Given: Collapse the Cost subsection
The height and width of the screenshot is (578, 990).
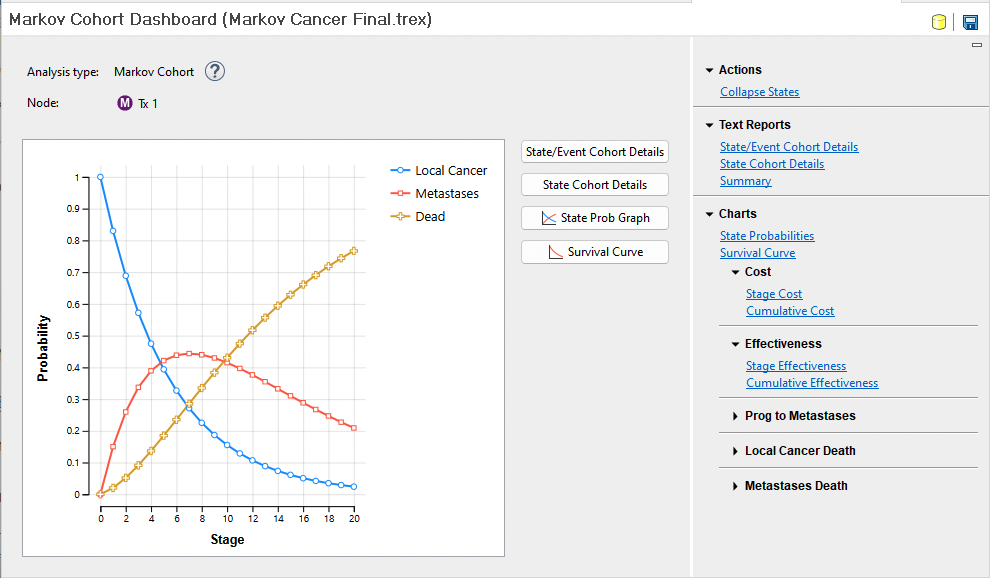Looking at the screenshot, I should coord(737,271).
